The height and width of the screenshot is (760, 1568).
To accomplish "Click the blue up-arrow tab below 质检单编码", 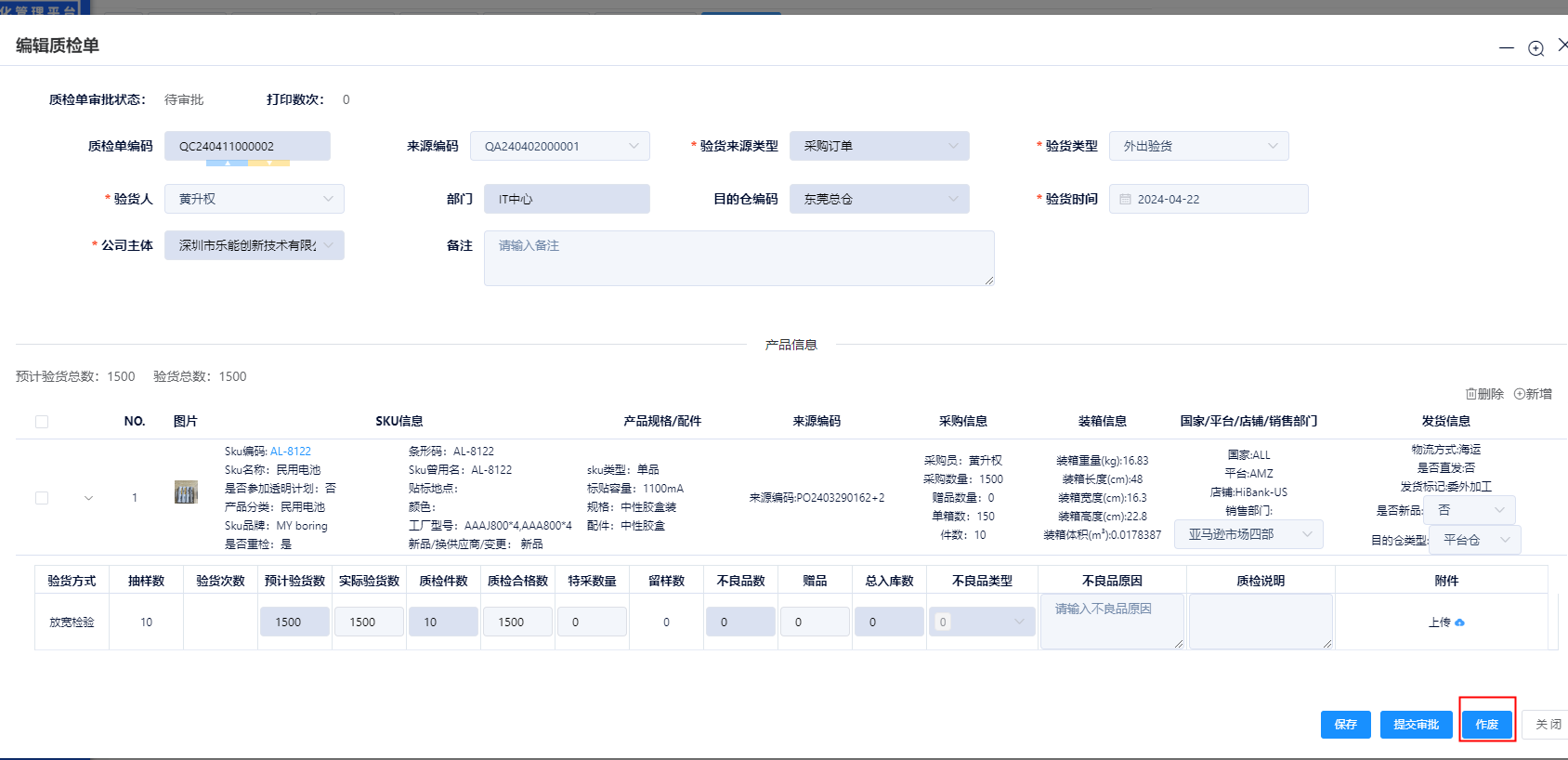I will click(x=227, y=163).
